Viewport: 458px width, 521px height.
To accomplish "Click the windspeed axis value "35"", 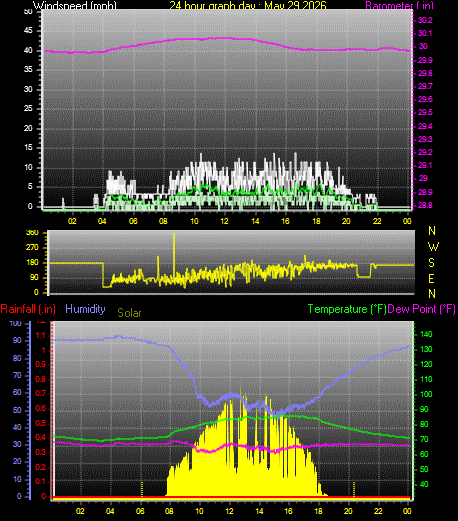I will pos(28,69).
